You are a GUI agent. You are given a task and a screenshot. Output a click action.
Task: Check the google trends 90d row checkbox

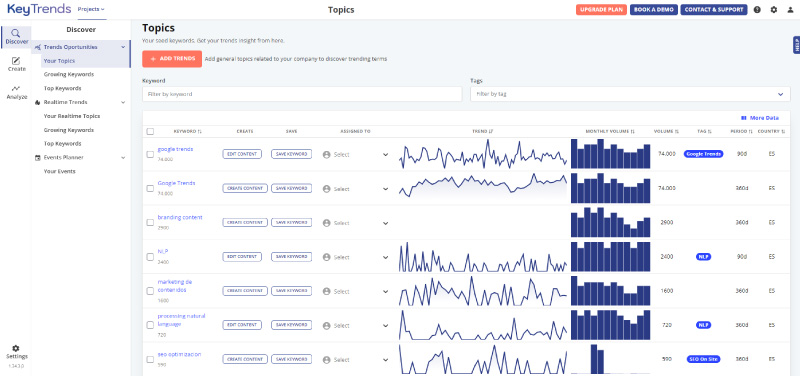(150, 154)
